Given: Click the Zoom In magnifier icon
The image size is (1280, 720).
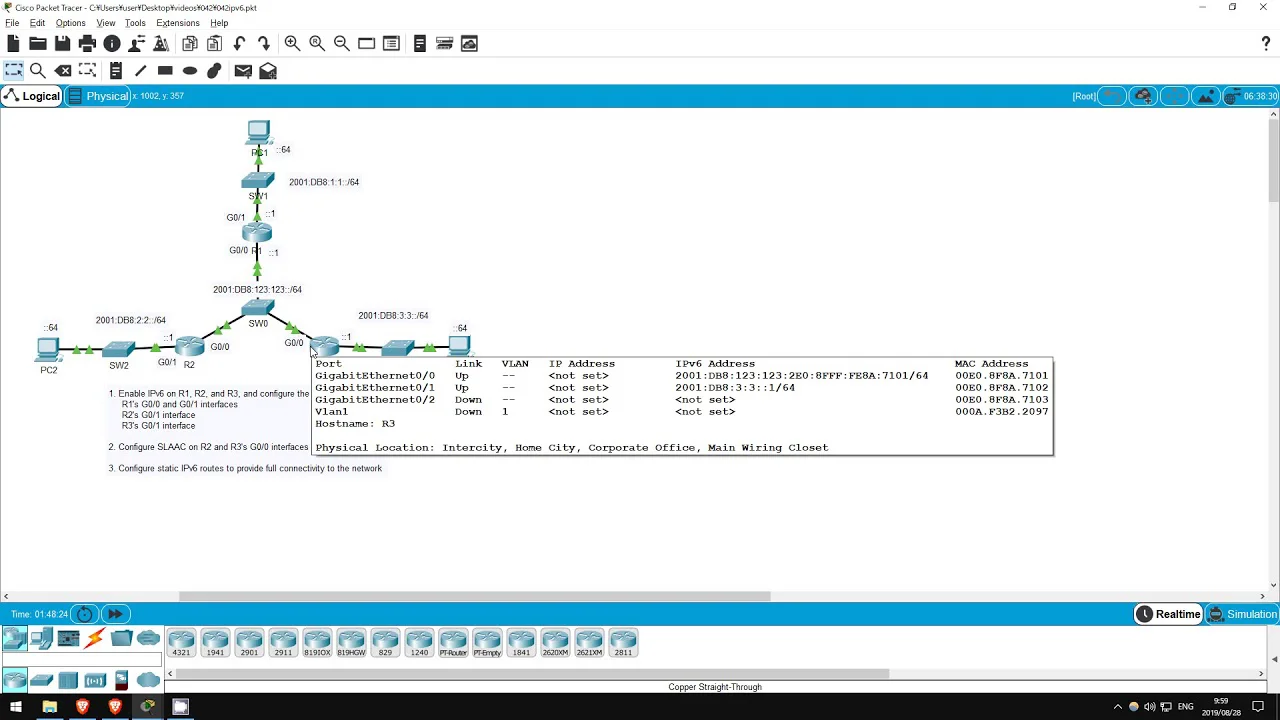Looking at the screenshot, I should tap(292, 43).
